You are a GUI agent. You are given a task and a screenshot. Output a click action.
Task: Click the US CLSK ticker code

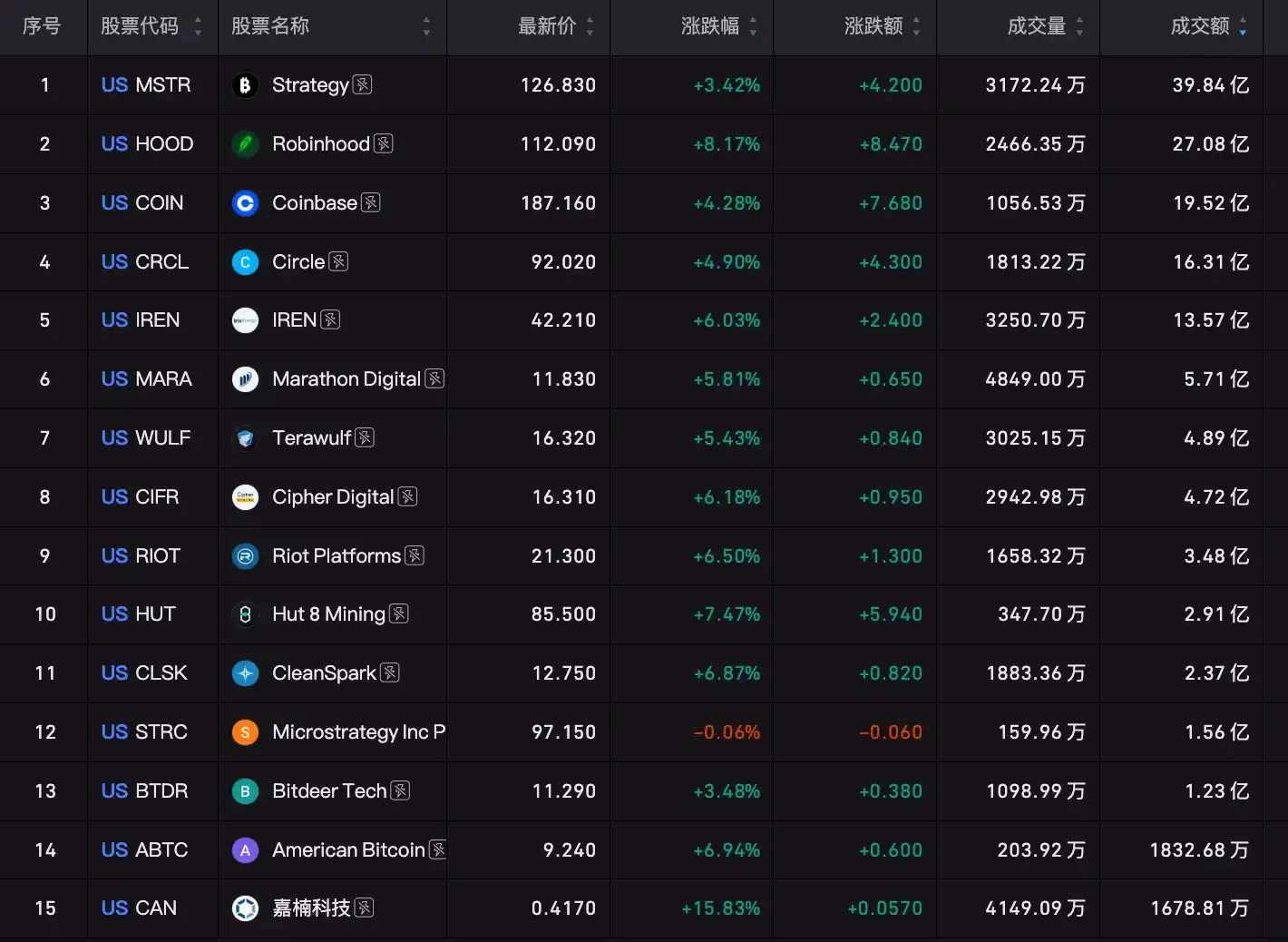click(144, 673)
